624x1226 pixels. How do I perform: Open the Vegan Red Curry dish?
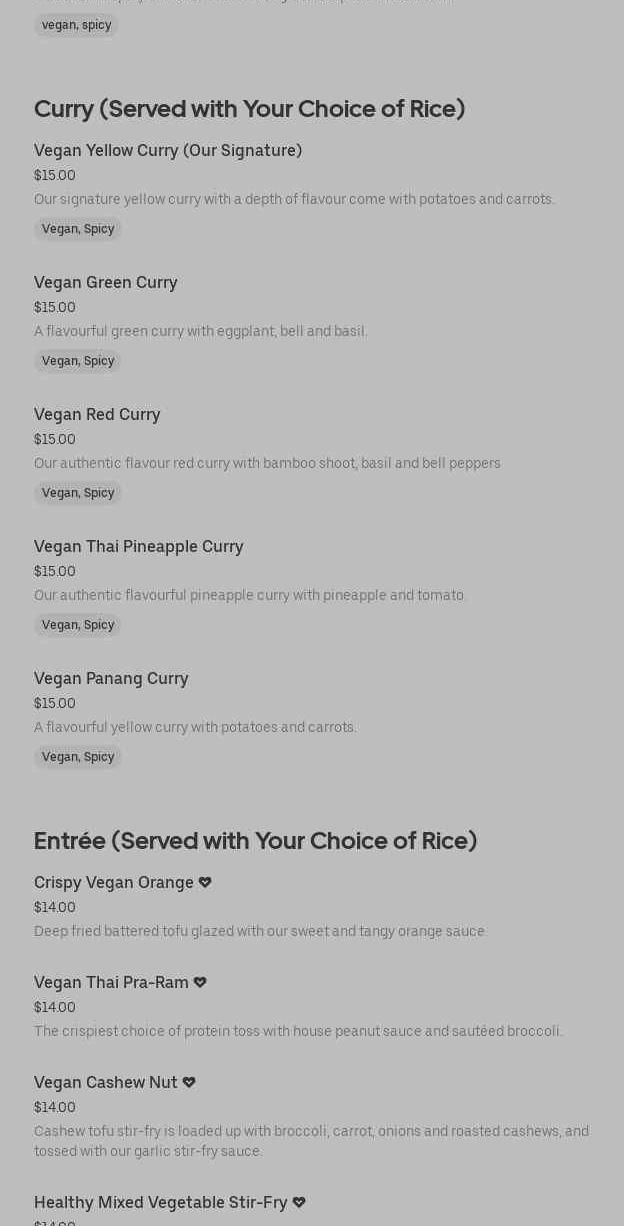point(97,414)
